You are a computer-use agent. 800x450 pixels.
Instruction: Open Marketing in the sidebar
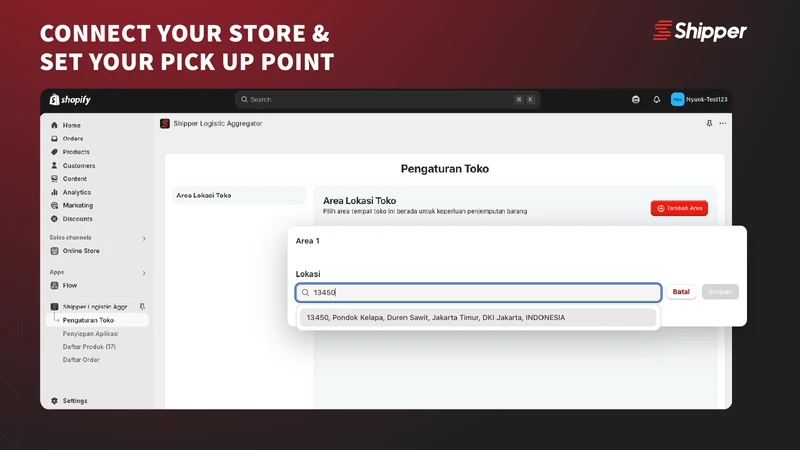pyautogui.click(x=78, y=206)
